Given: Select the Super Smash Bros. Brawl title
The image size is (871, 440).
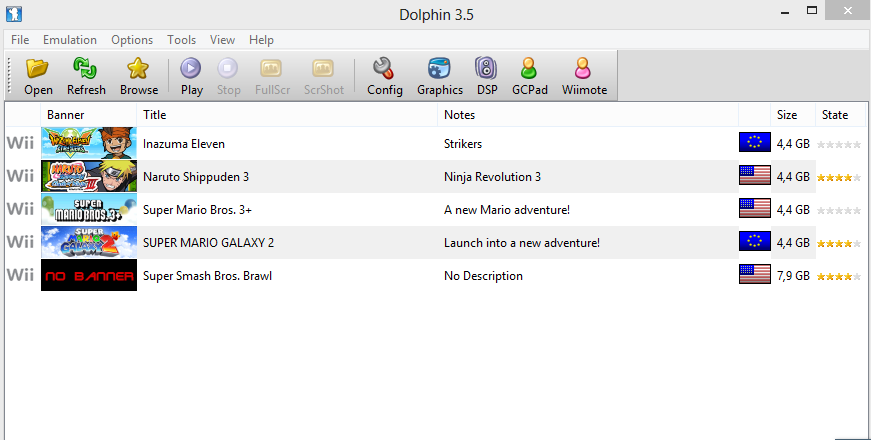Looking at the screenshot, I should [207, 276].
